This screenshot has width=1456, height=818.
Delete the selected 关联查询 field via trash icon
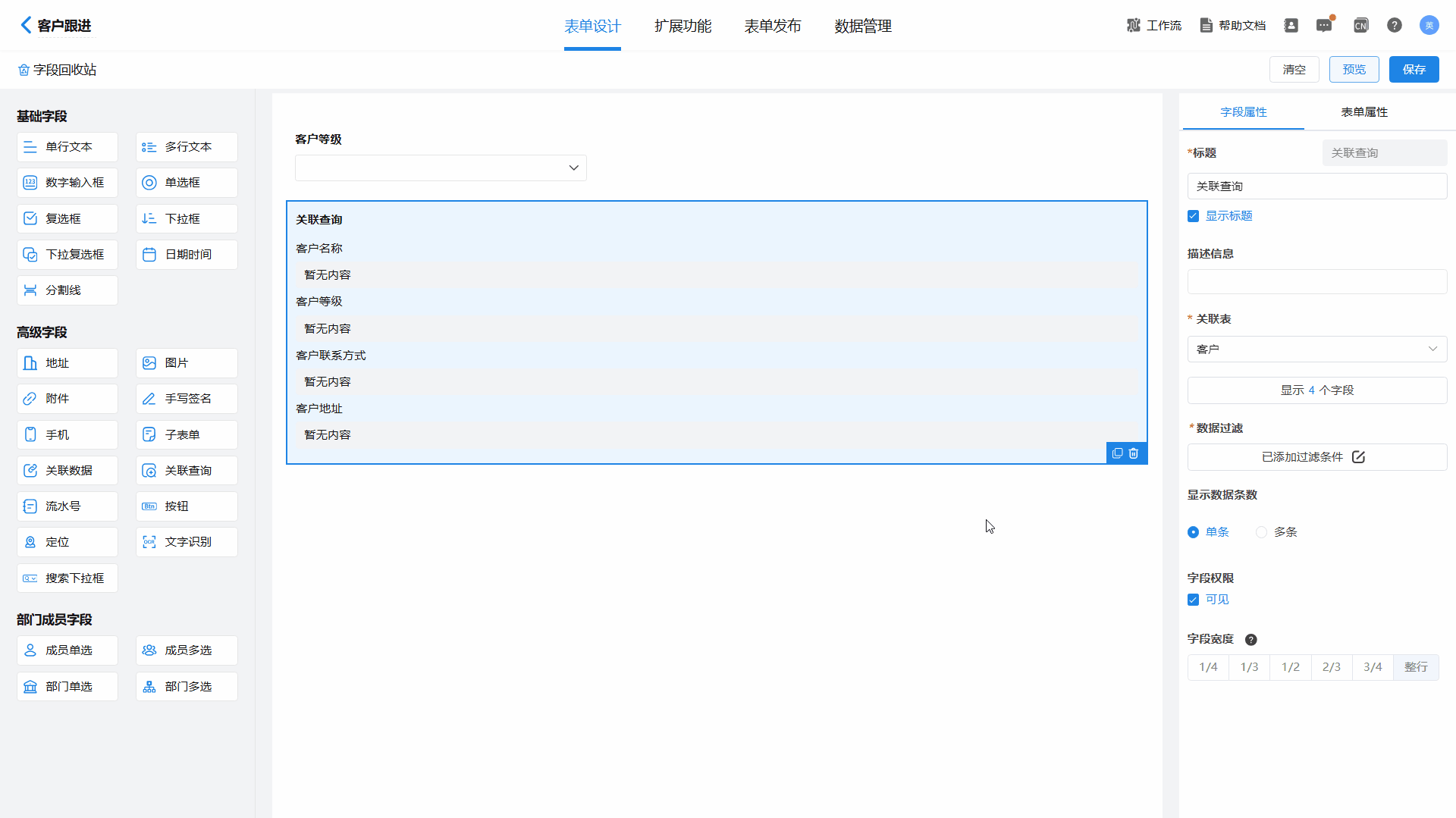tap(1134, 453)
